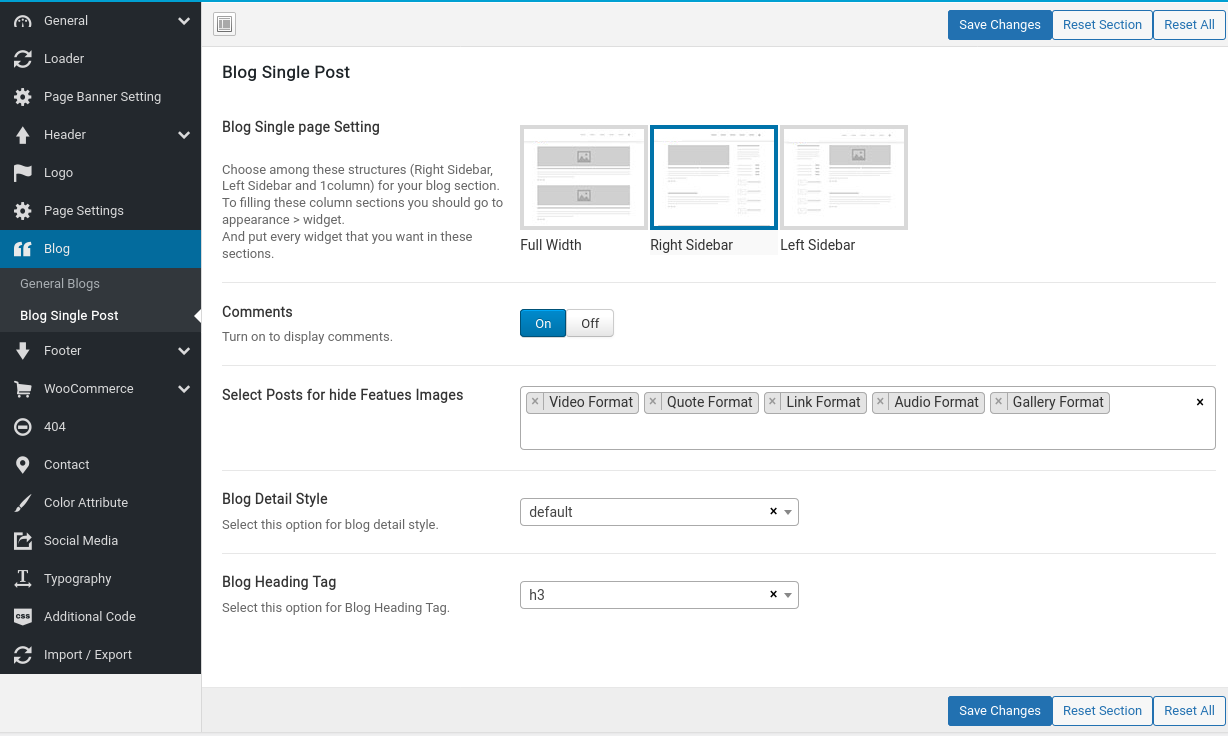Remove the Gallery Format tag

point(998,402)
